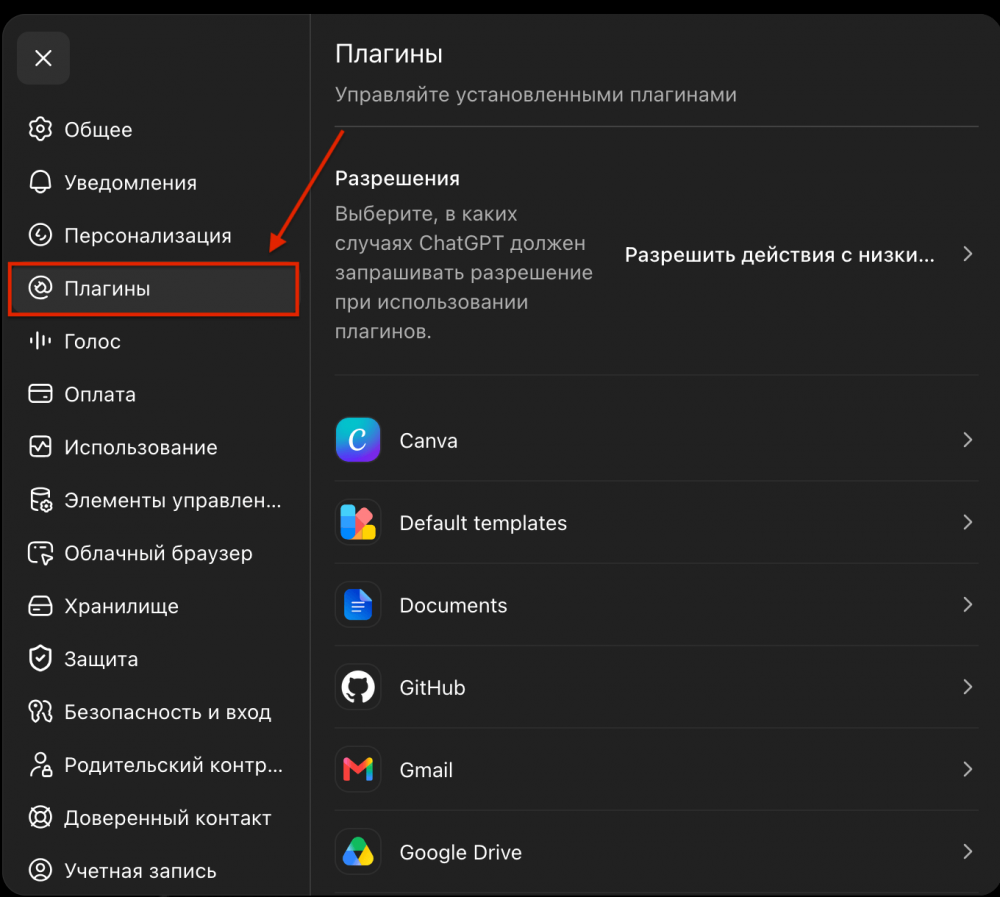Expand the Google Drive row chevron
Screen dimensions: 1000x897
(x=967, y=852)
